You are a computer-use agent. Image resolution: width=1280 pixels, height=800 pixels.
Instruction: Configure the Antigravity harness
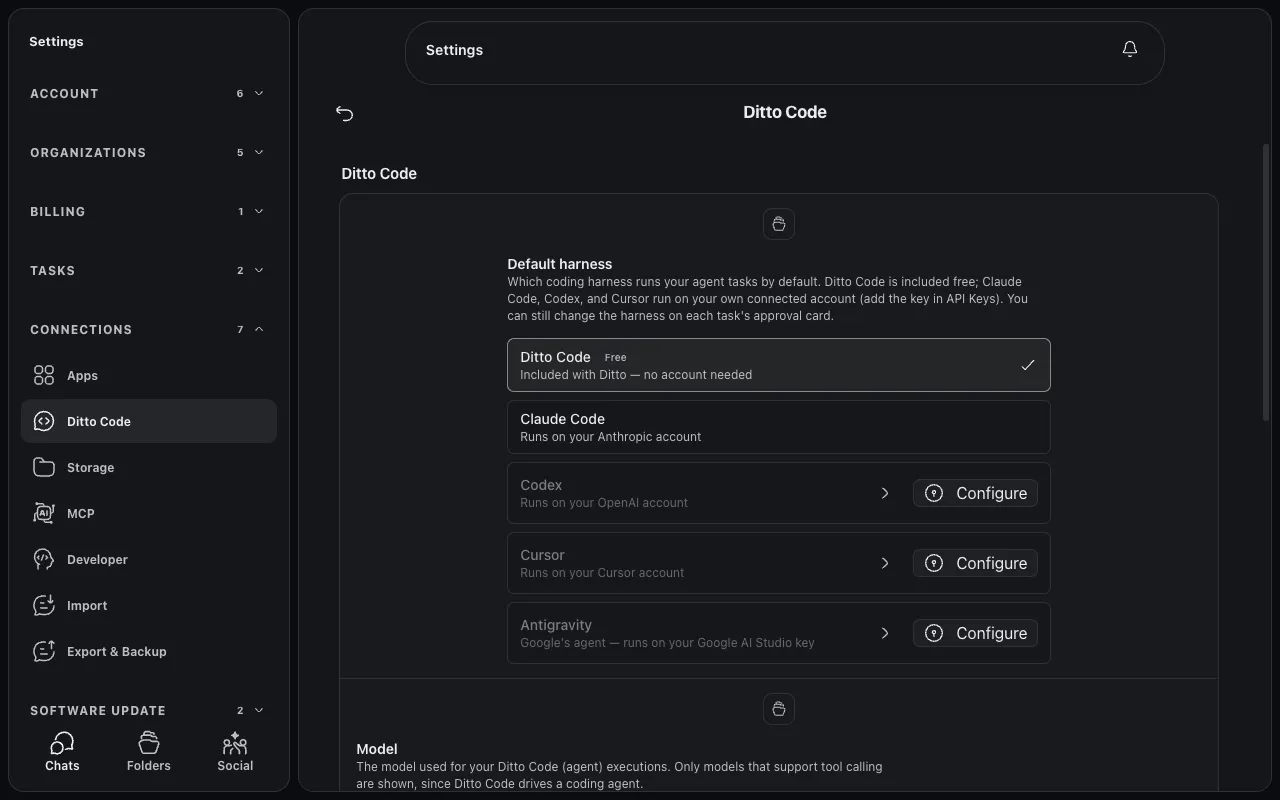click(x=975, y=633)
